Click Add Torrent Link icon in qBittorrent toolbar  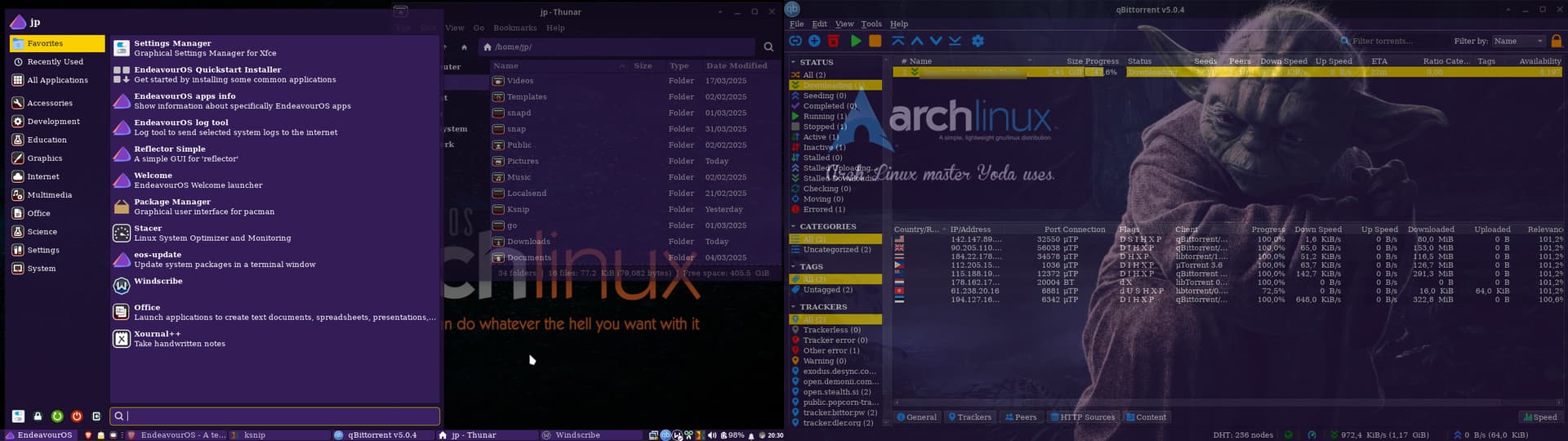[795, 41]
